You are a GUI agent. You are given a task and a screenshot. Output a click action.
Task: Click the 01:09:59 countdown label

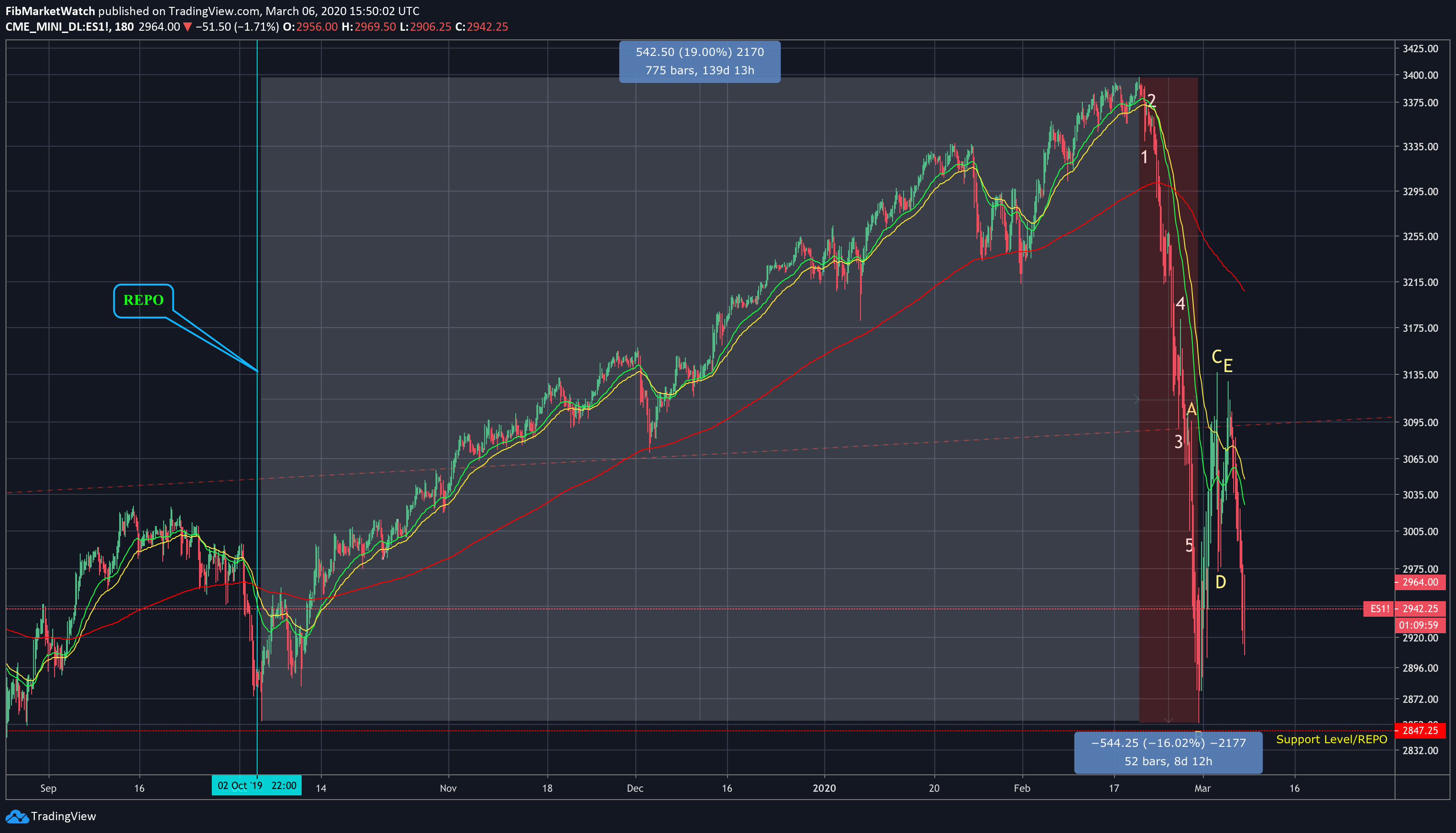click(1421, 625)
